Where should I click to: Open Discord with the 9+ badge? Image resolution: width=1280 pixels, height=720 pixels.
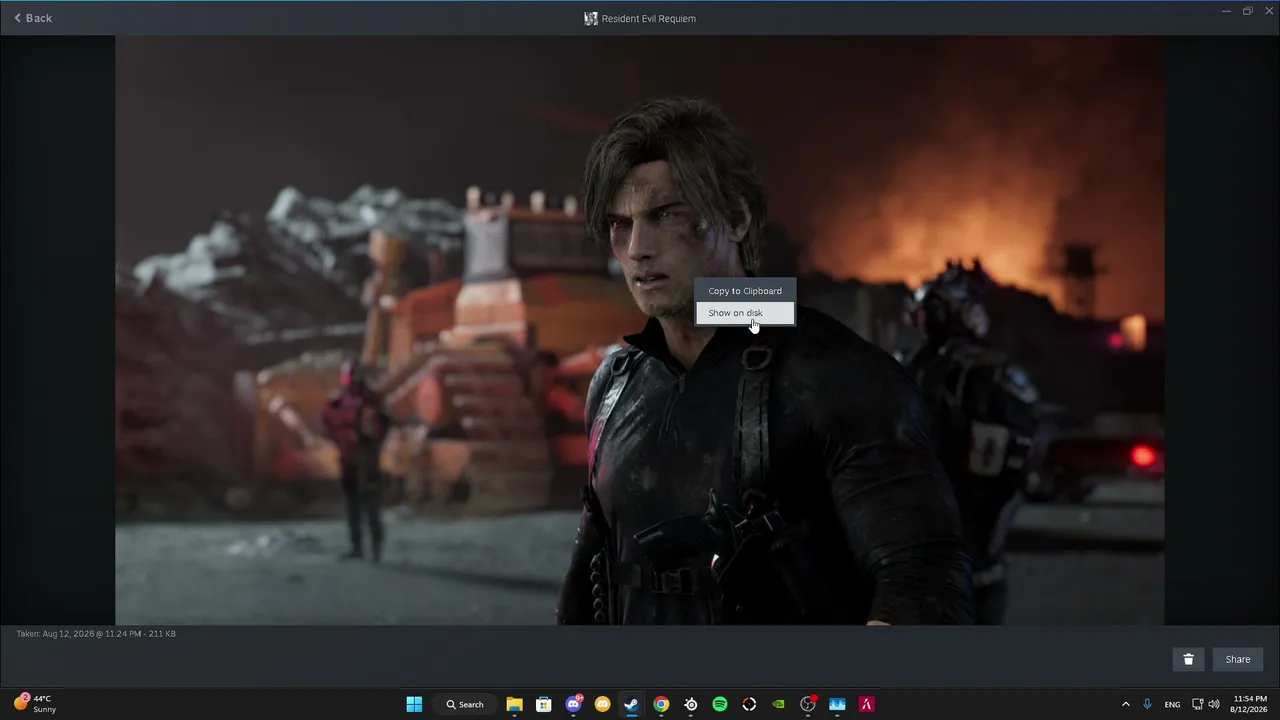[x=573, y=704]
